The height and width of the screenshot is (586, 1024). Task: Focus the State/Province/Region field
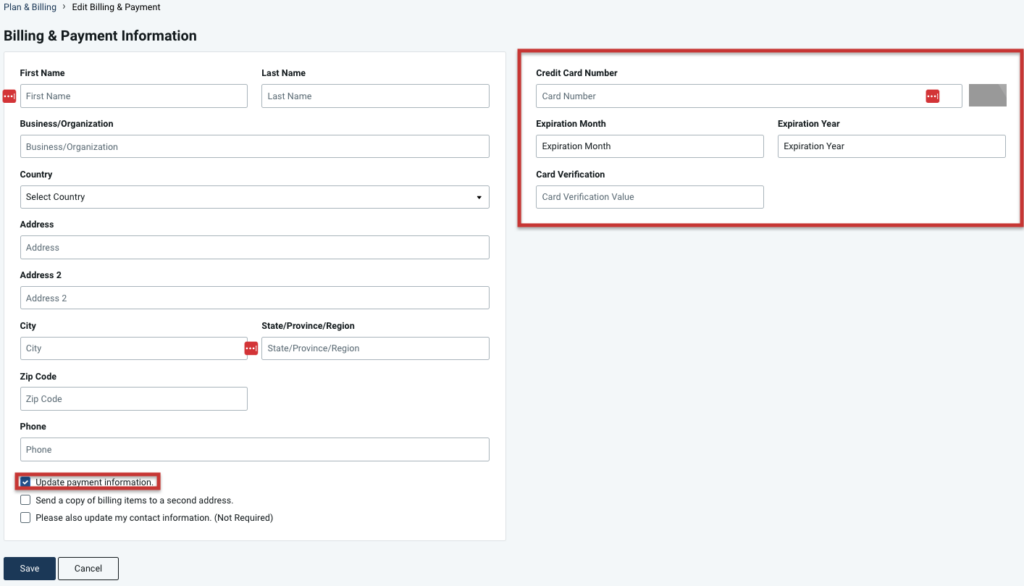(x=375, y=348)
